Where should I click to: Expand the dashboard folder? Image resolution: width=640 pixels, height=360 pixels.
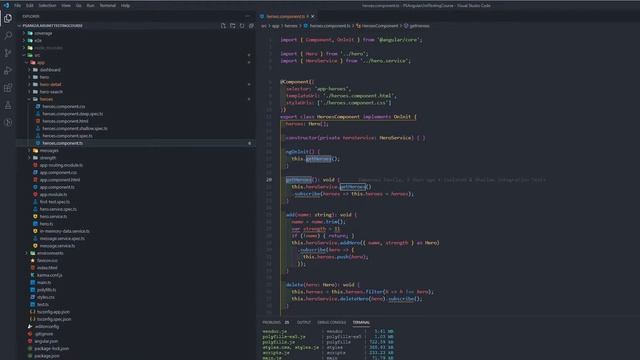[x=50, y=70]
